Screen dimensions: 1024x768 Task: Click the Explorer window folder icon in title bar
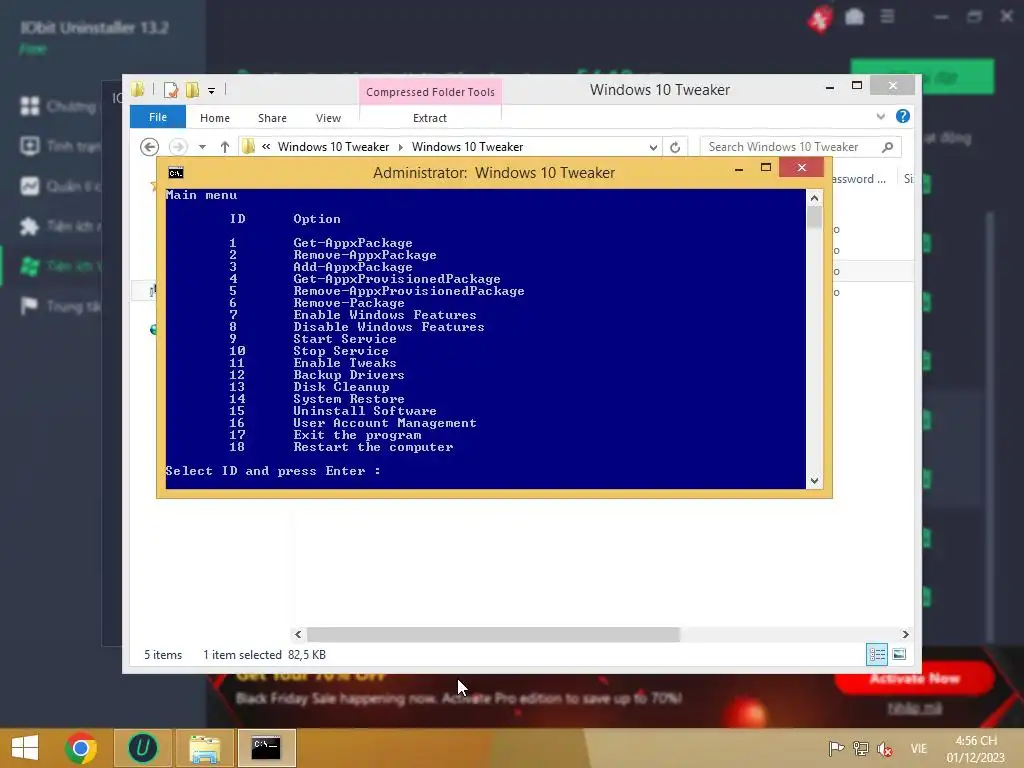(138, 89)
